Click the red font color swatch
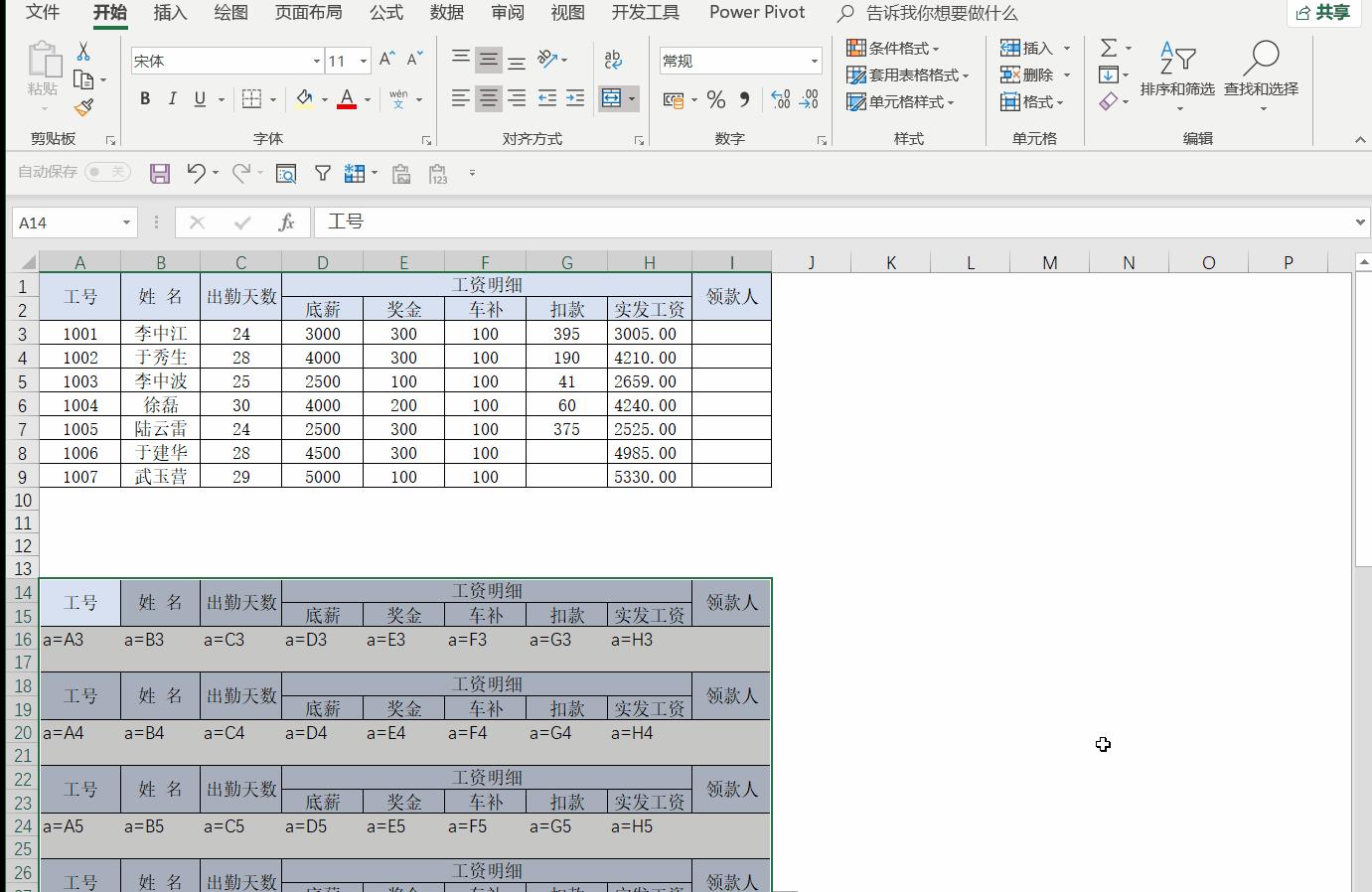Image resolution: width=1372 pixels, height=892 pixels. (x=347, y=98)
